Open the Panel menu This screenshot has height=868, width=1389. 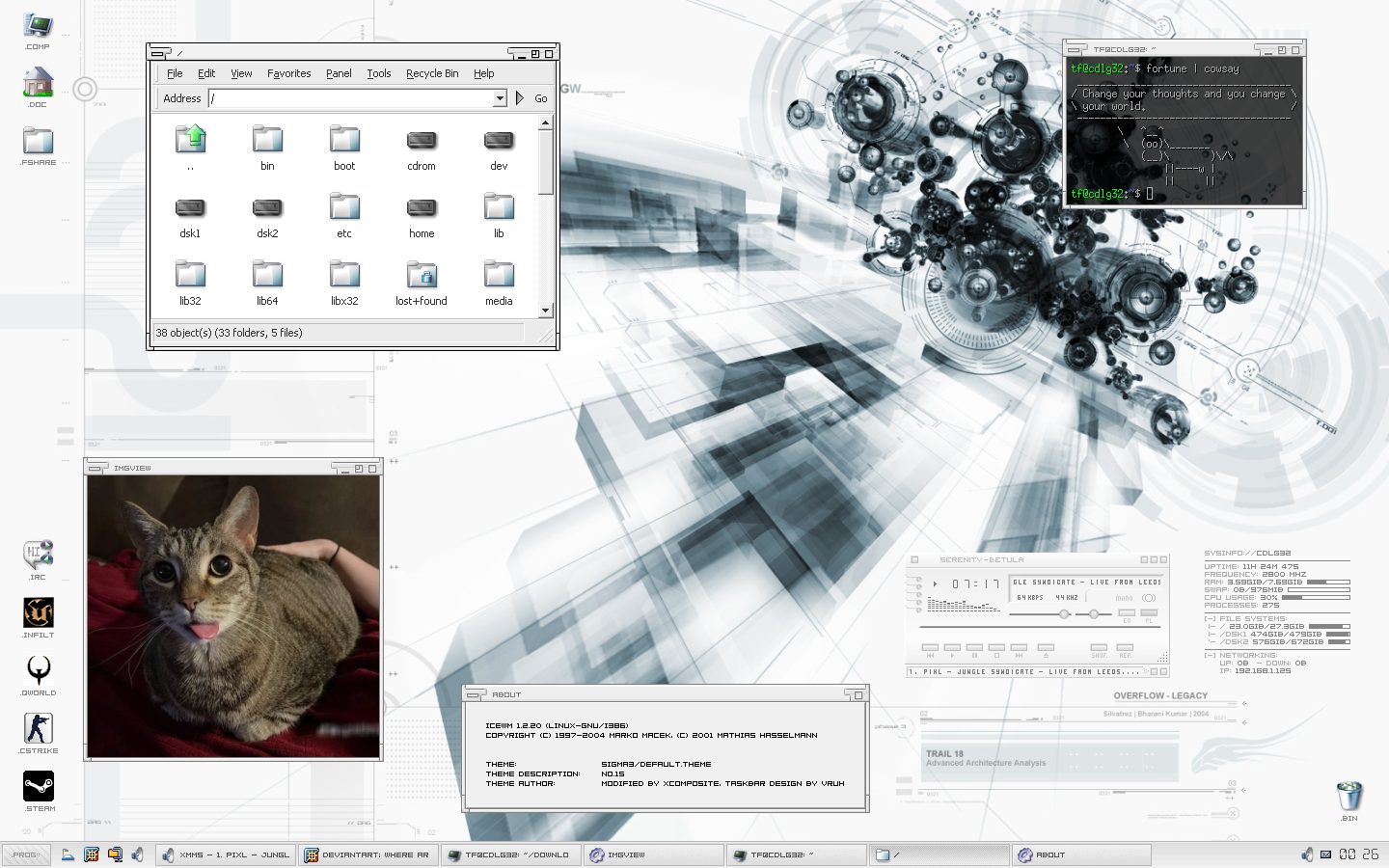(x=339, y=73)
